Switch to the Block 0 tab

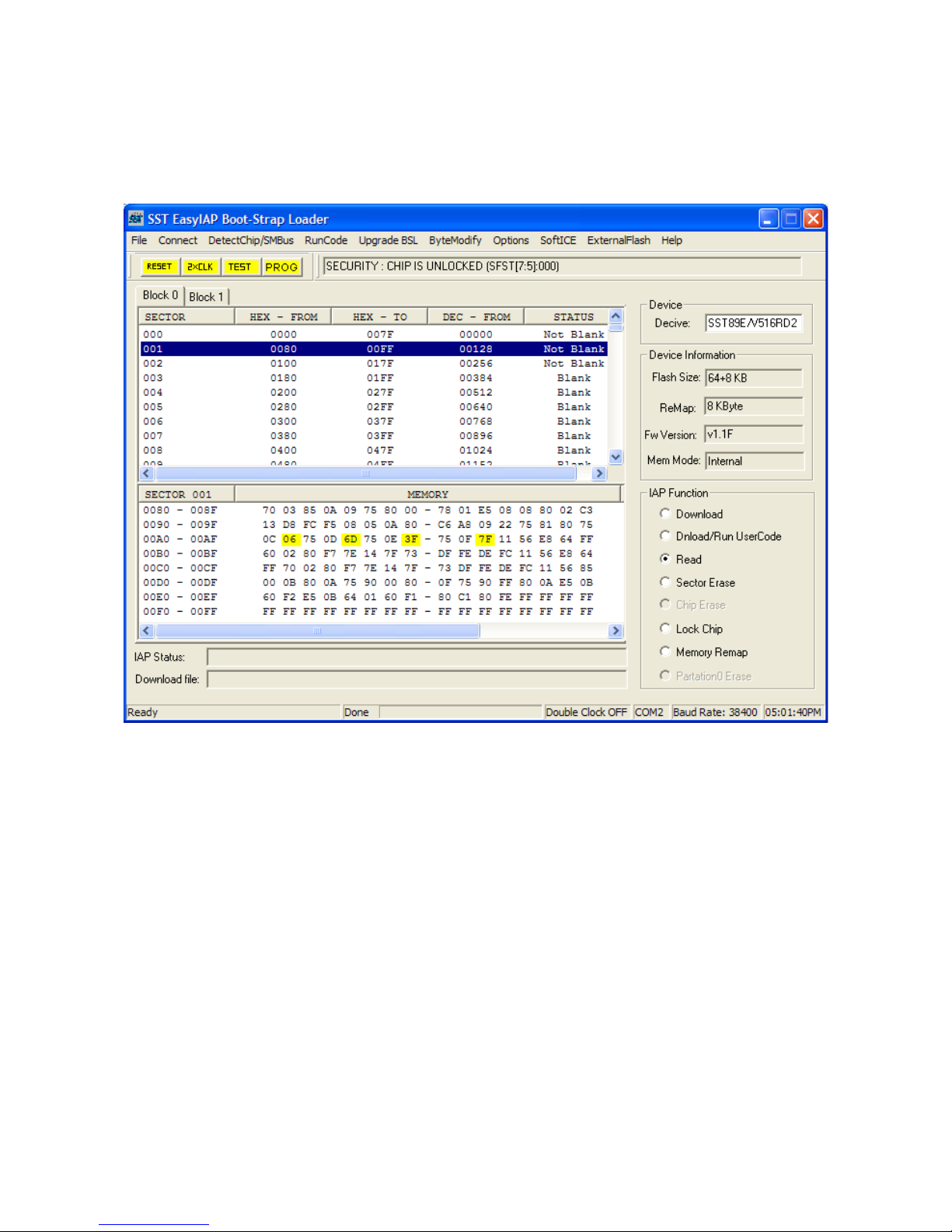160,295
